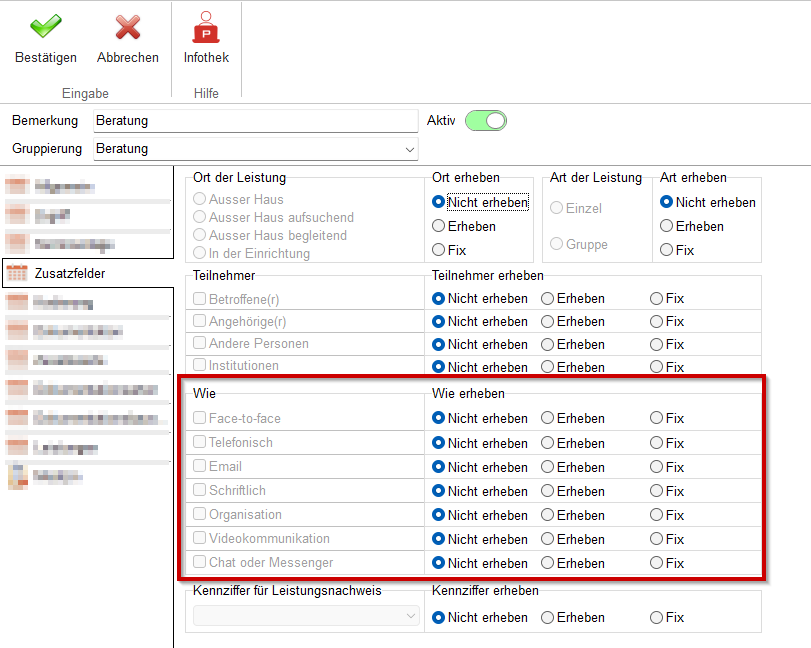Tick the Organisation checkbox
This screenshot has width=811, height=648.
(x=200, y=514)
